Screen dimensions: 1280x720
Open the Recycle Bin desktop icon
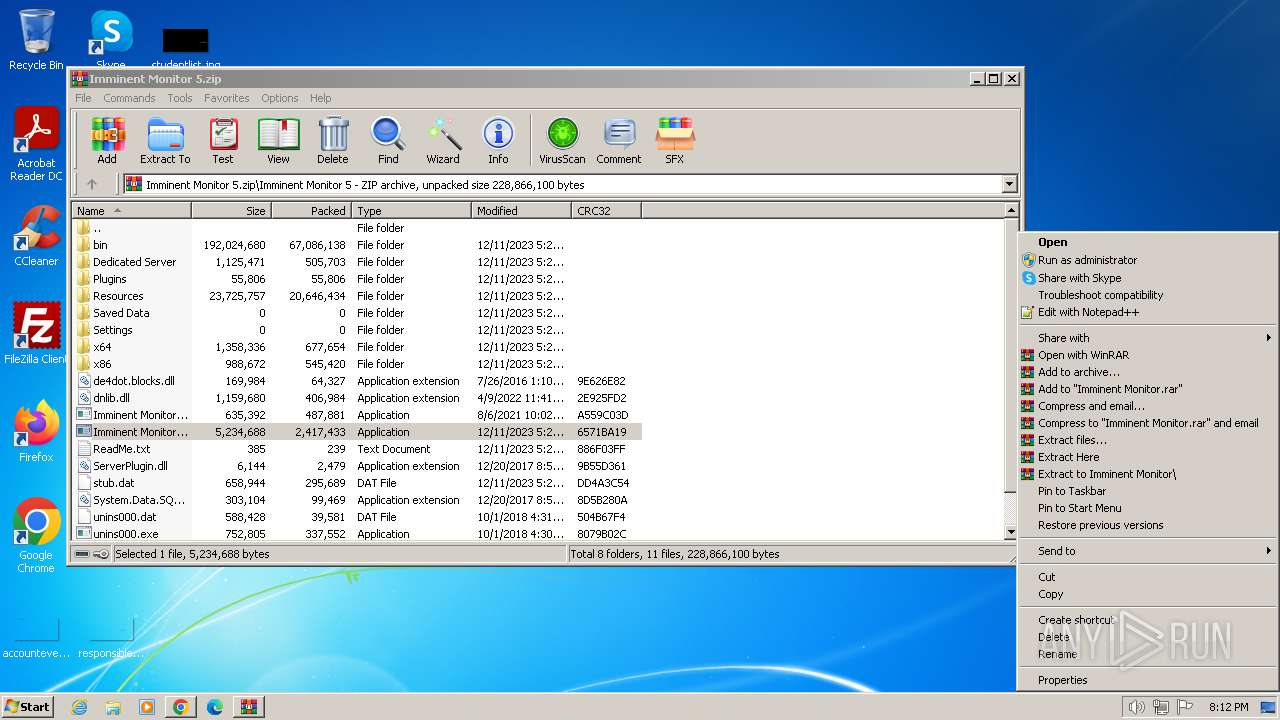tap(36, 40)
